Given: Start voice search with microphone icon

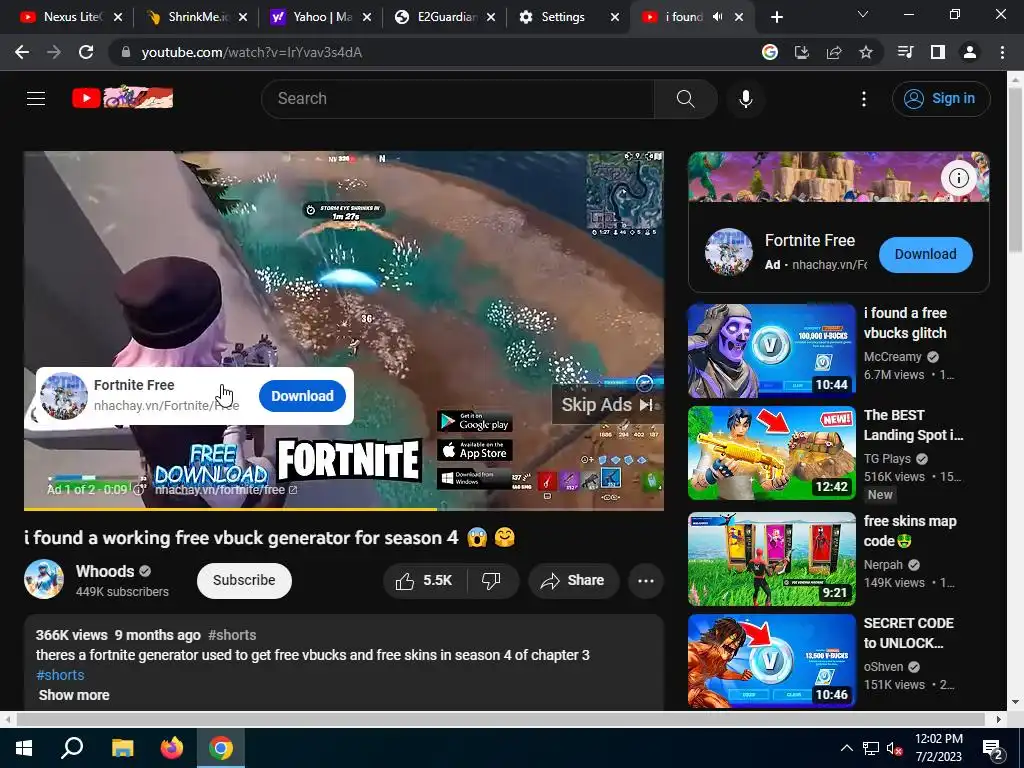Looking at the screenshot, I should [746, 99].
